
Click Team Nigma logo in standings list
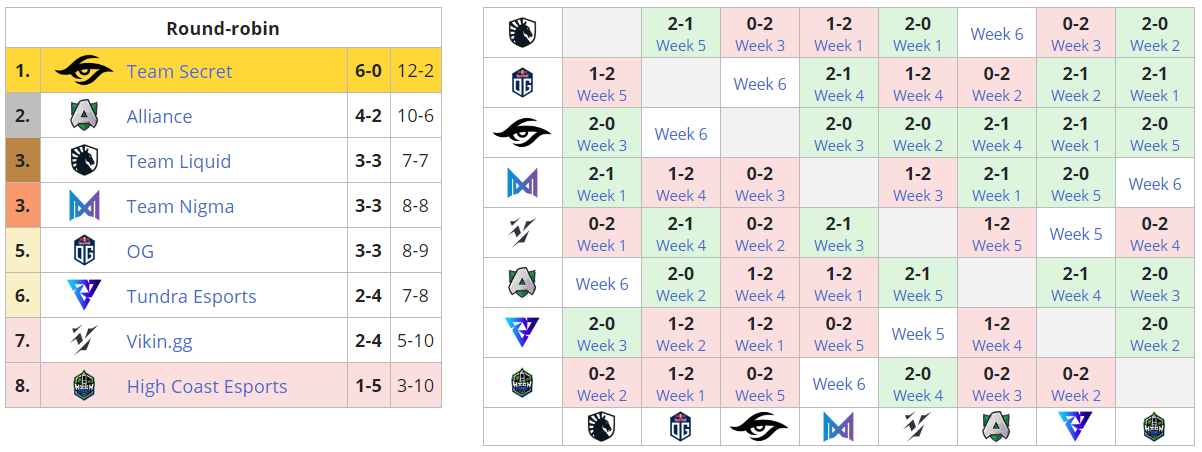coord(83,206)
